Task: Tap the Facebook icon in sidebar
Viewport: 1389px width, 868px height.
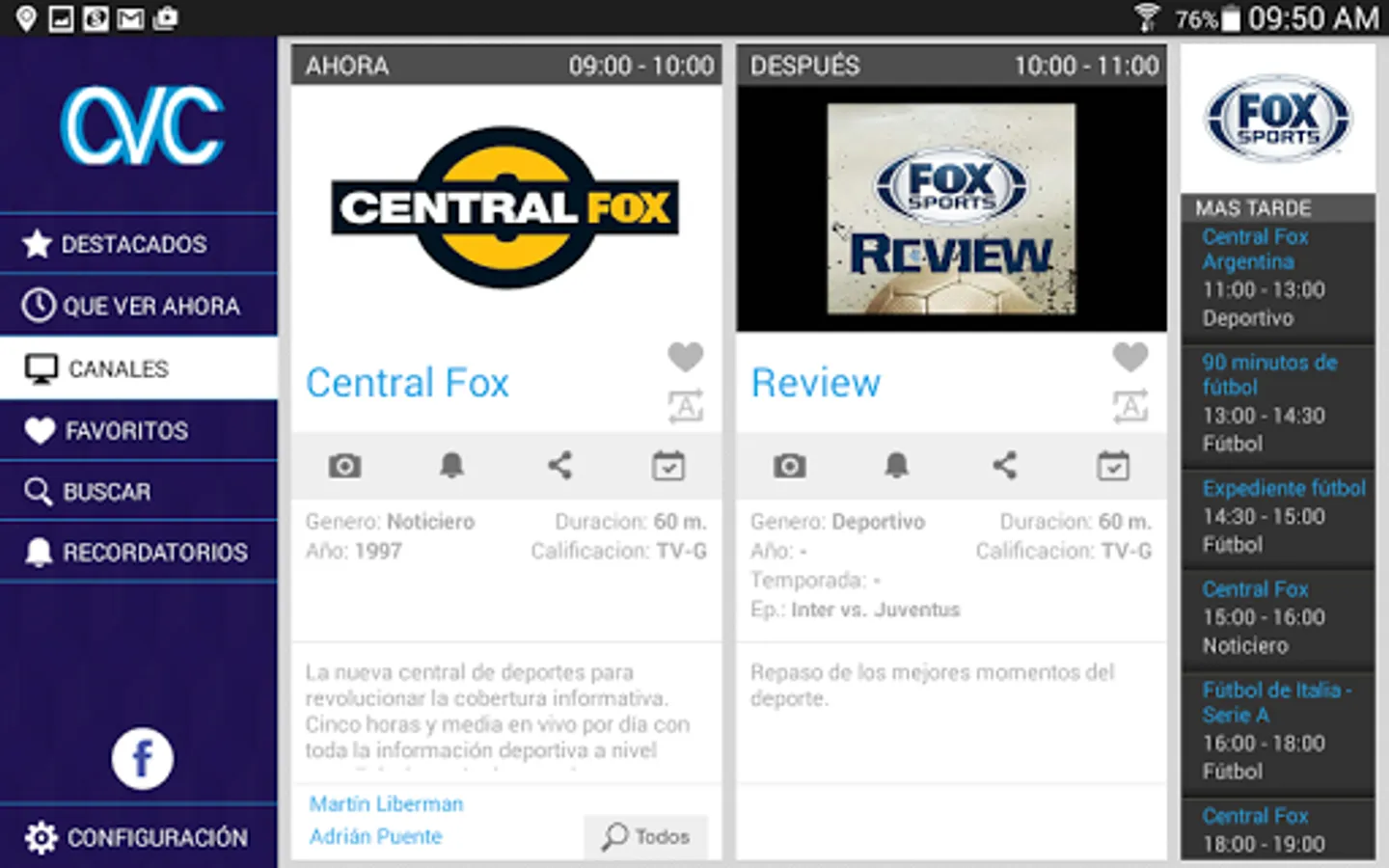Action: [x=142, y=759]
